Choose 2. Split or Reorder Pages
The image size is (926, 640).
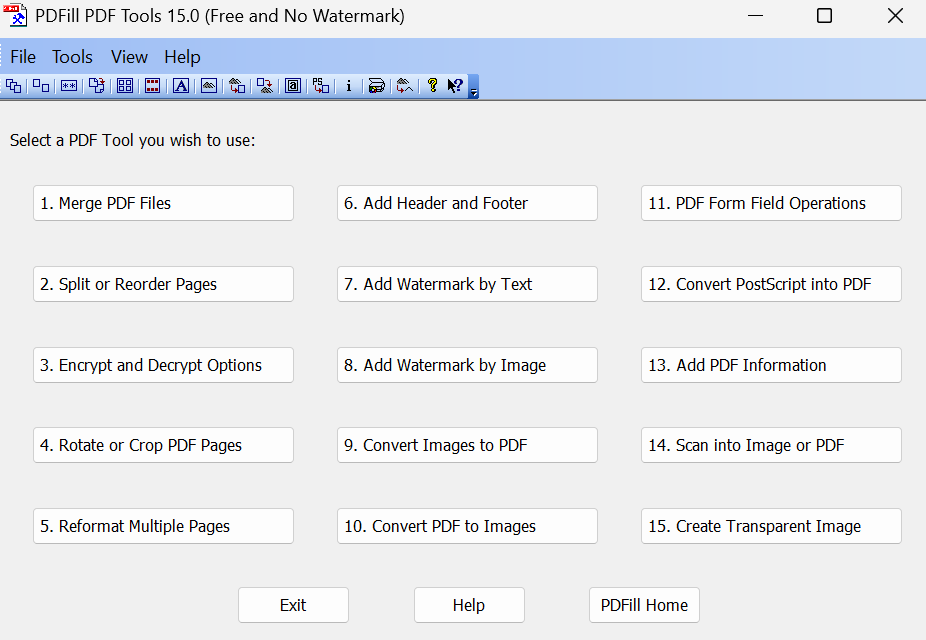point(164,284)
